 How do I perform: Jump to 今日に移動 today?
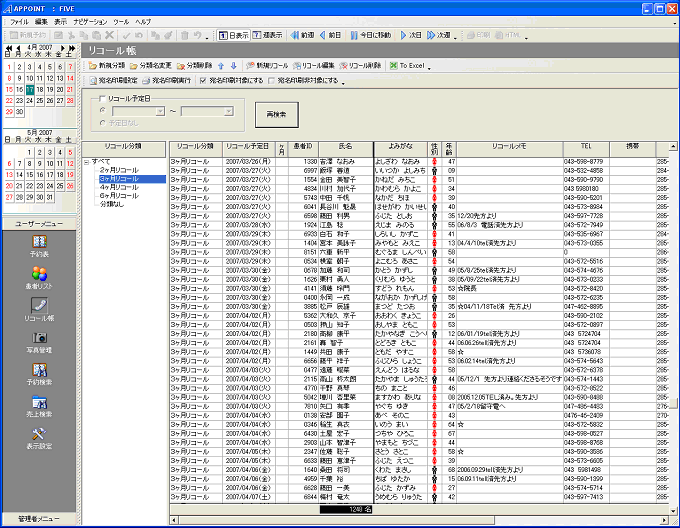pos(371,35)
